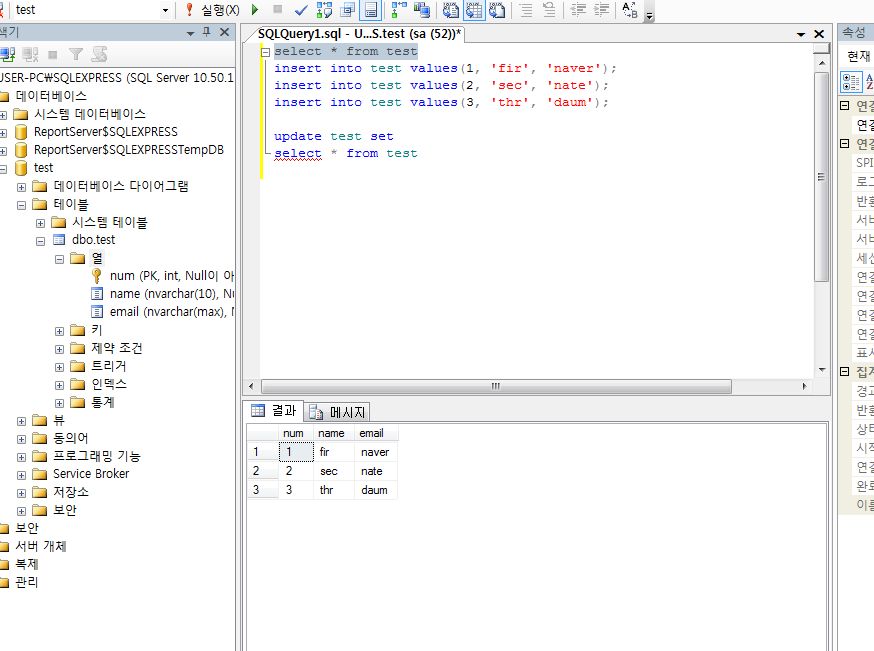Select the 서버 개체 folder
Image resolution: width=874 pixels, height=651 pixels.
coord(41,546)
